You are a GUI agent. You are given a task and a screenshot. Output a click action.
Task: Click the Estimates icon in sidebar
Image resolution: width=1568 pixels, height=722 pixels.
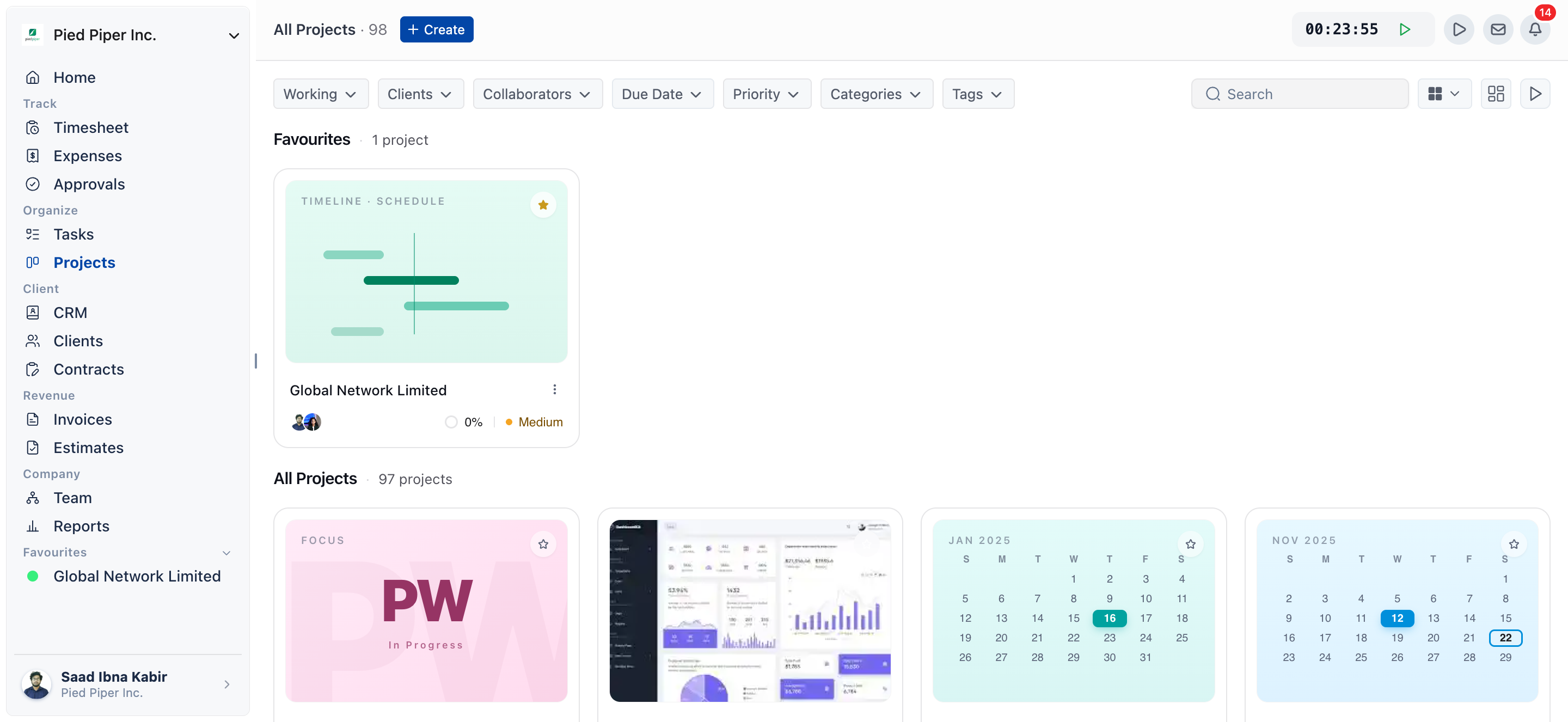pos(33,448)
